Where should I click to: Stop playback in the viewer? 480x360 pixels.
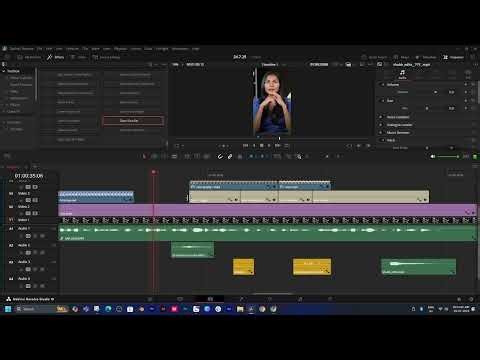click(x=262, y=146)
